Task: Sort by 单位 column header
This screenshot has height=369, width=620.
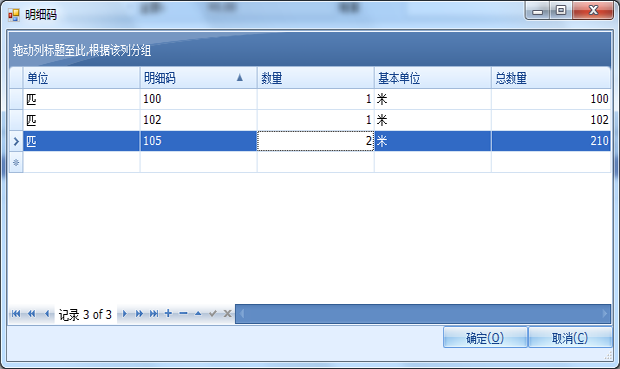Action: (x=81, y=78)
